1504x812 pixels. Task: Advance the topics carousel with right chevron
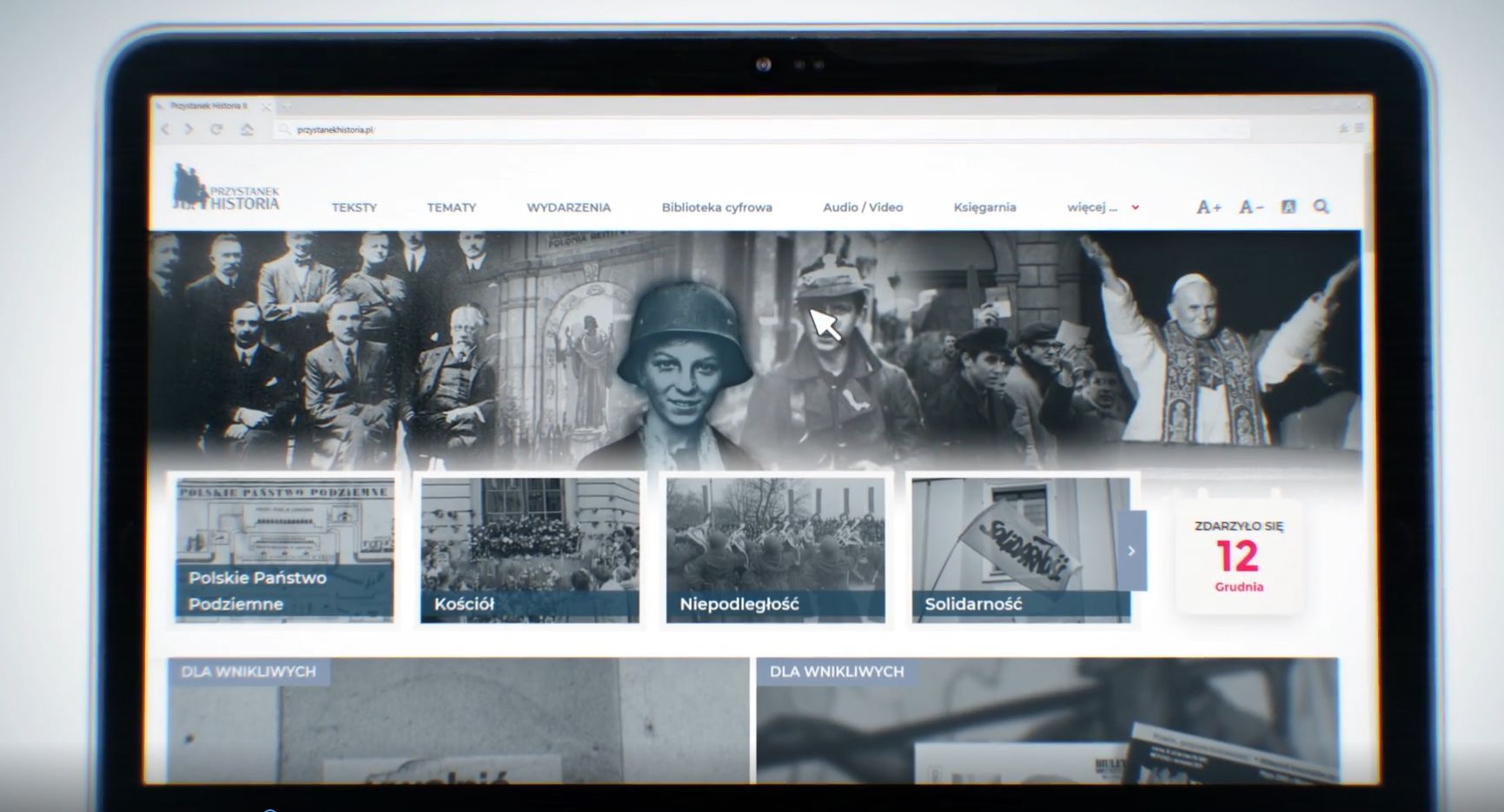tap(1131, 551)
